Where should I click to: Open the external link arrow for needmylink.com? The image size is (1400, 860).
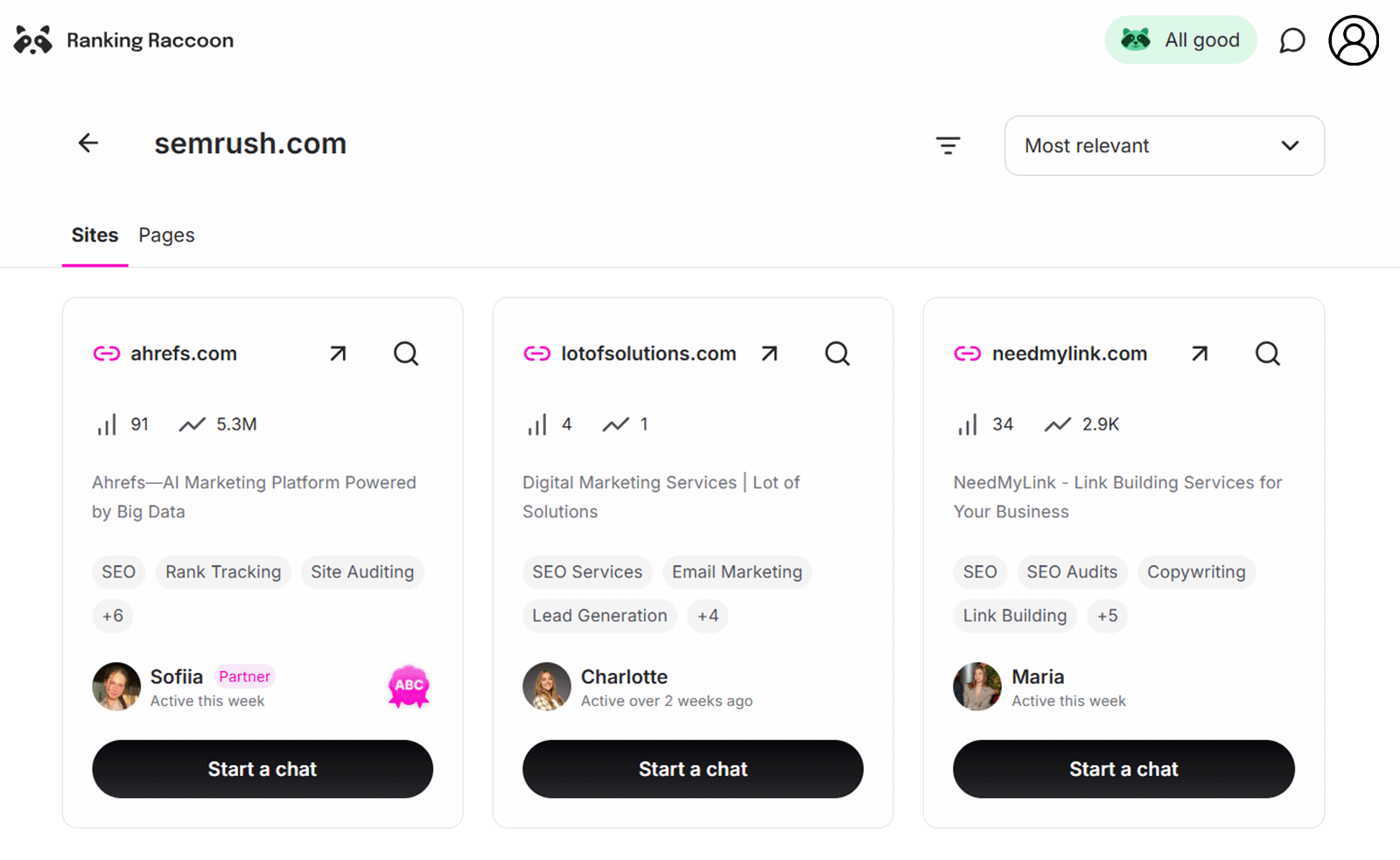1198,353
